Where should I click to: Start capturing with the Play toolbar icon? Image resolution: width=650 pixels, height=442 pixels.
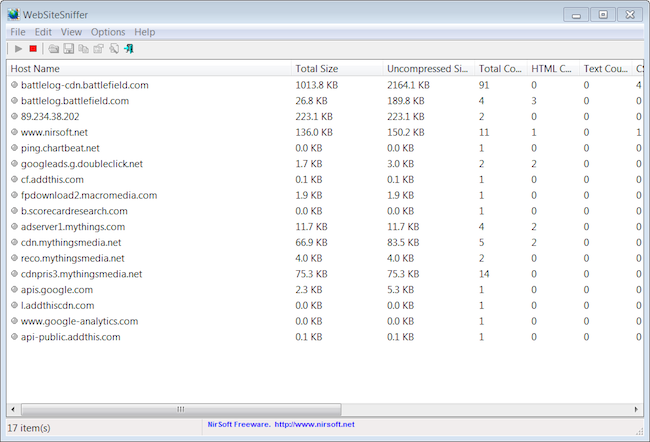coord(18,49)
